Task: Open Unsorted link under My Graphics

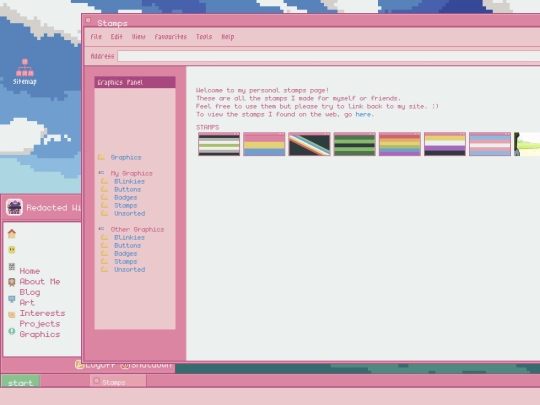Action: [129, 213]
